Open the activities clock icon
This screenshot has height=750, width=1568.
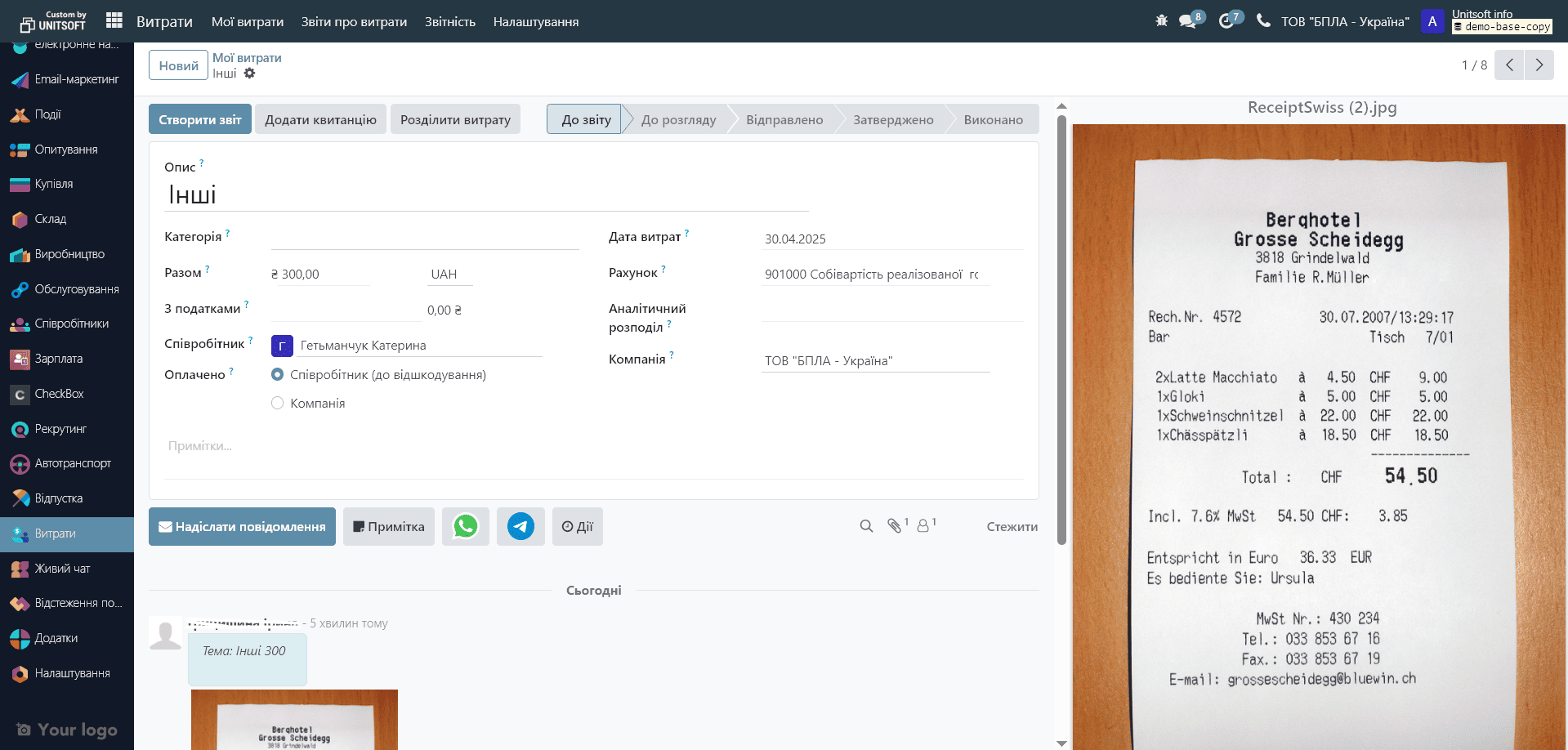[1226, 21]
